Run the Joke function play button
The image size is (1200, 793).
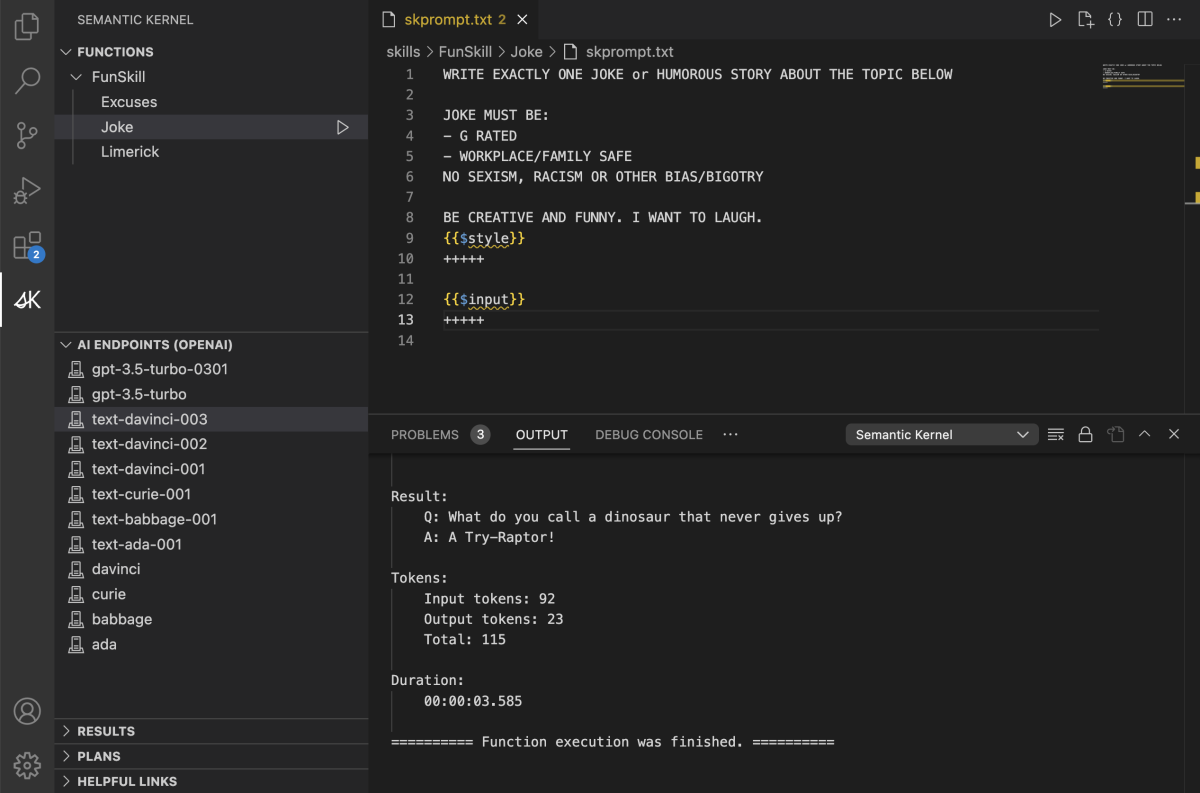[x=343, y=127]
